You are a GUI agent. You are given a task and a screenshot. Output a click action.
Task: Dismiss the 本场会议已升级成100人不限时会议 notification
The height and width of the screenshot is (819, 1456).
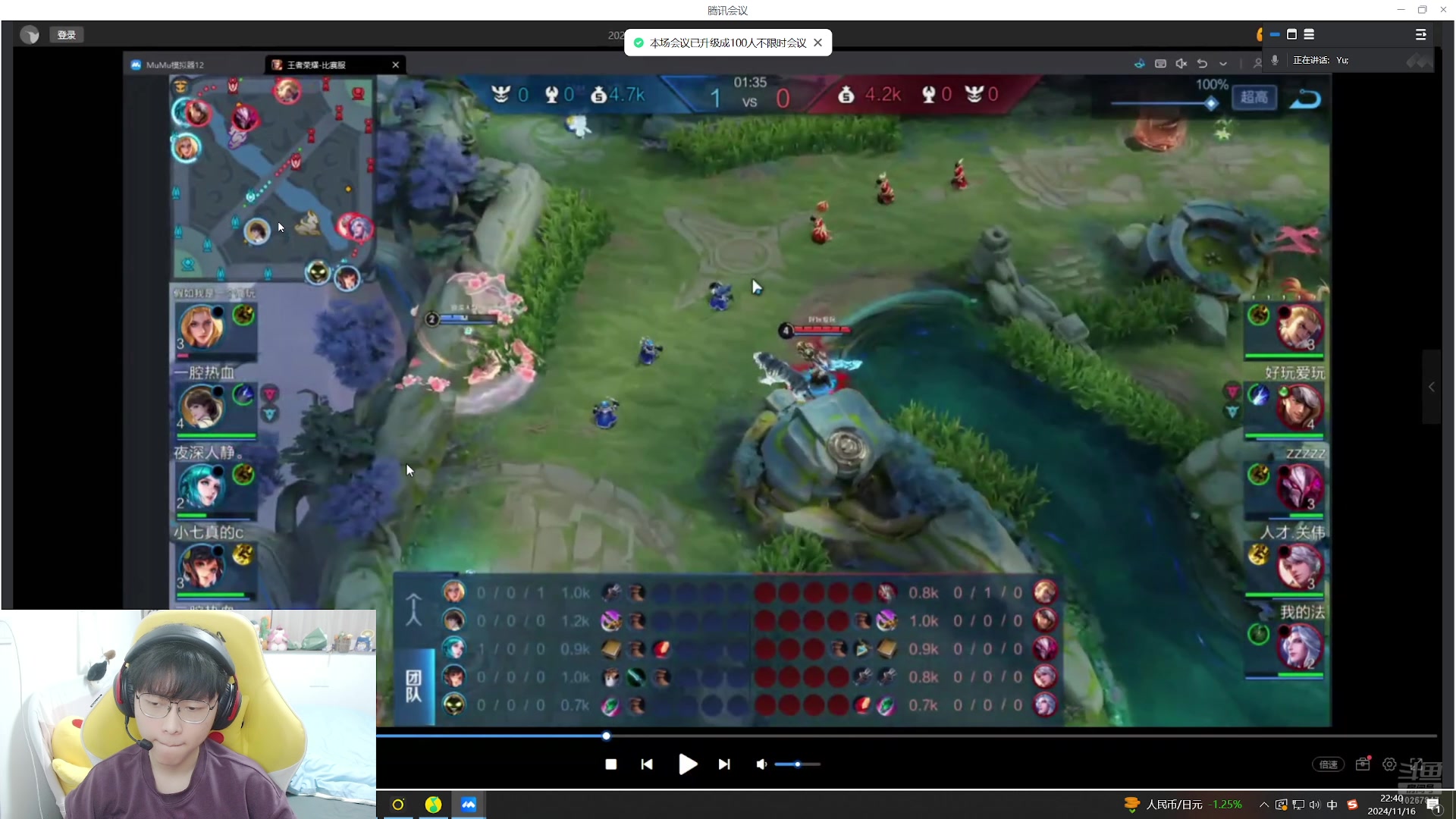coord(817,42)
